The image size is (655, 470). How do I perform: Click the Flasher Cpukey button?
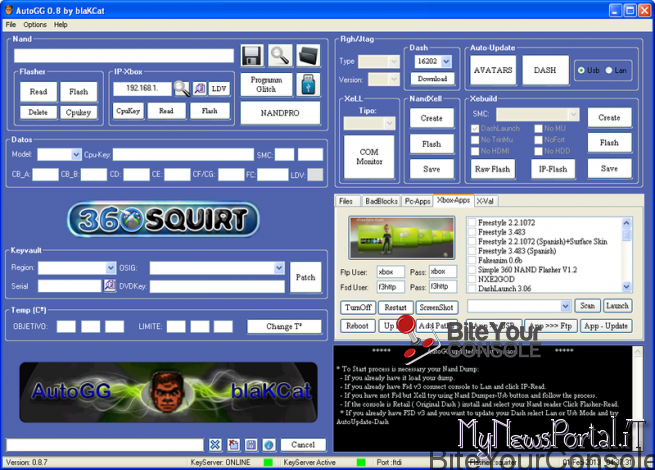pyautogui.click(x=78, y=112)
